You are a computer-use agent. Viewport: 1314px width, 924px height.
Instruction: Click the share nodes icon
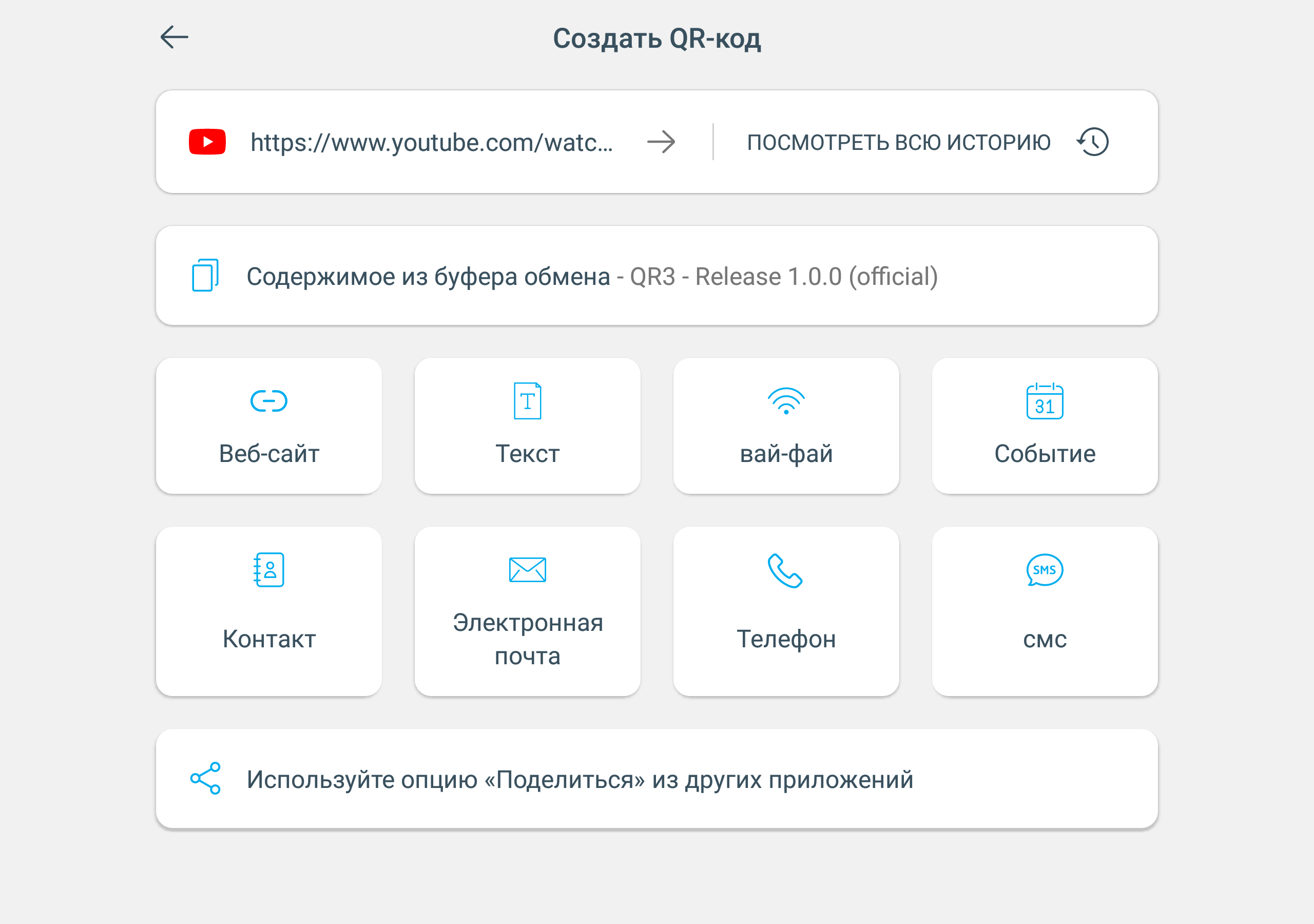tap(205, 778)
